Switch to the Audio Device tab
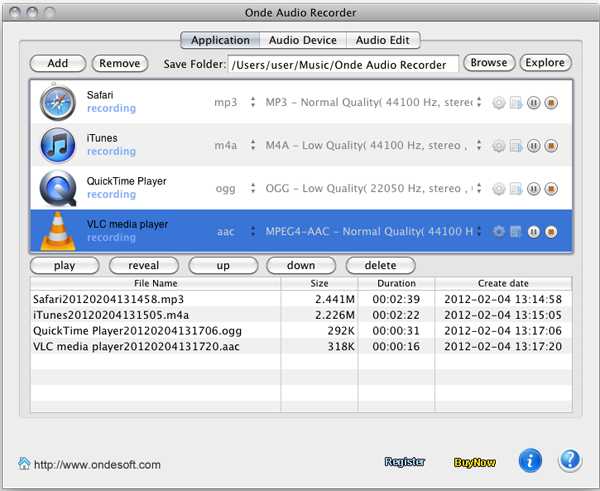This screenshot has width=600, height=491. click(302, 41)
